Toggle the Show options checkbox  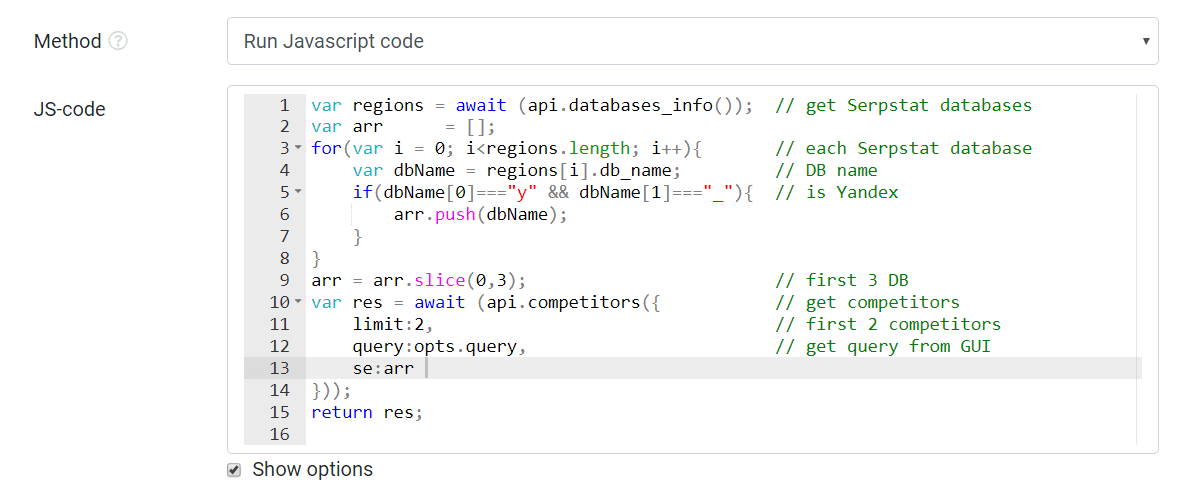pos(234,470)
